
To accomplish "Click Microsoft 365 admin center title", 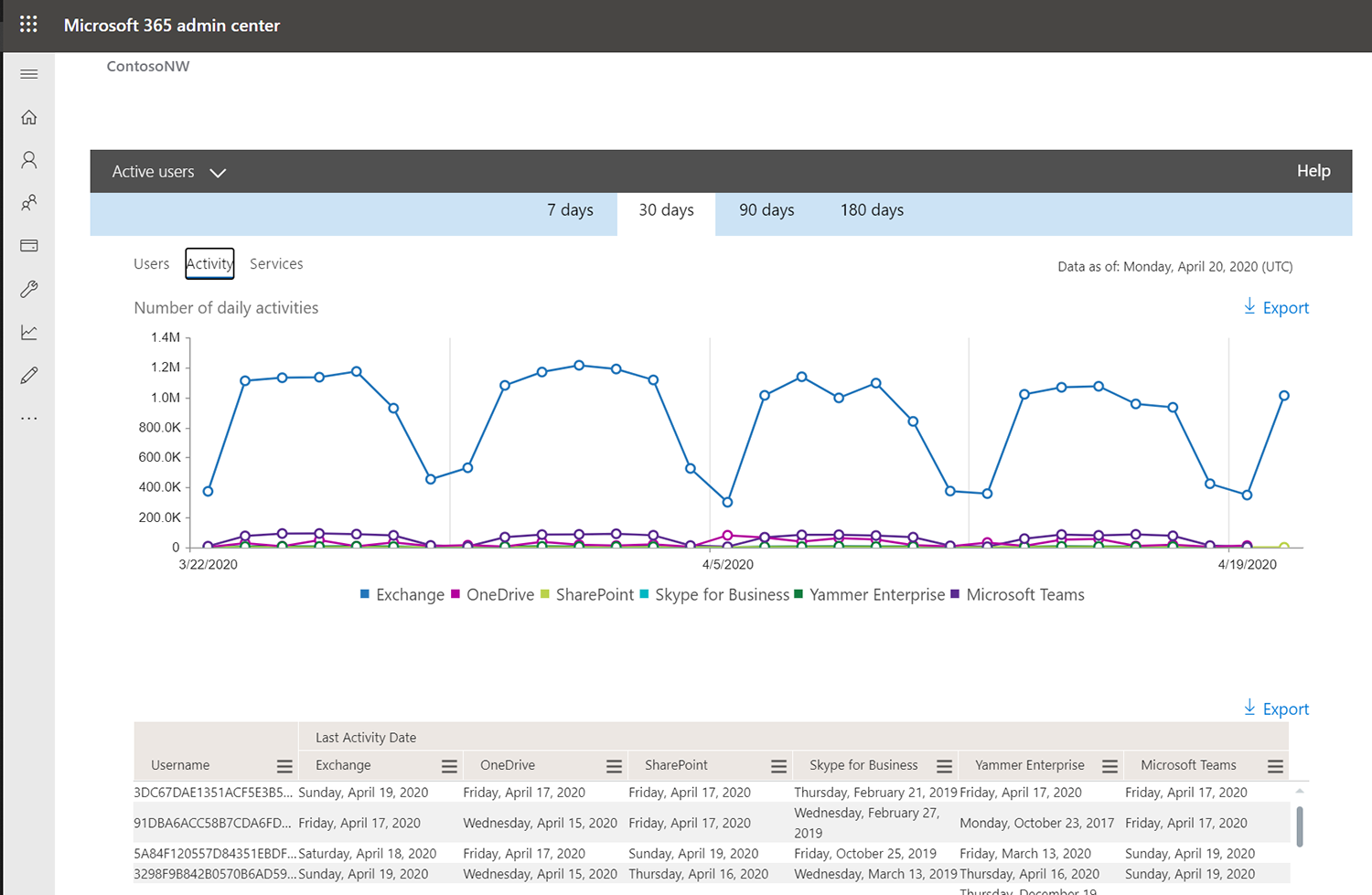I will click(172, 26).
